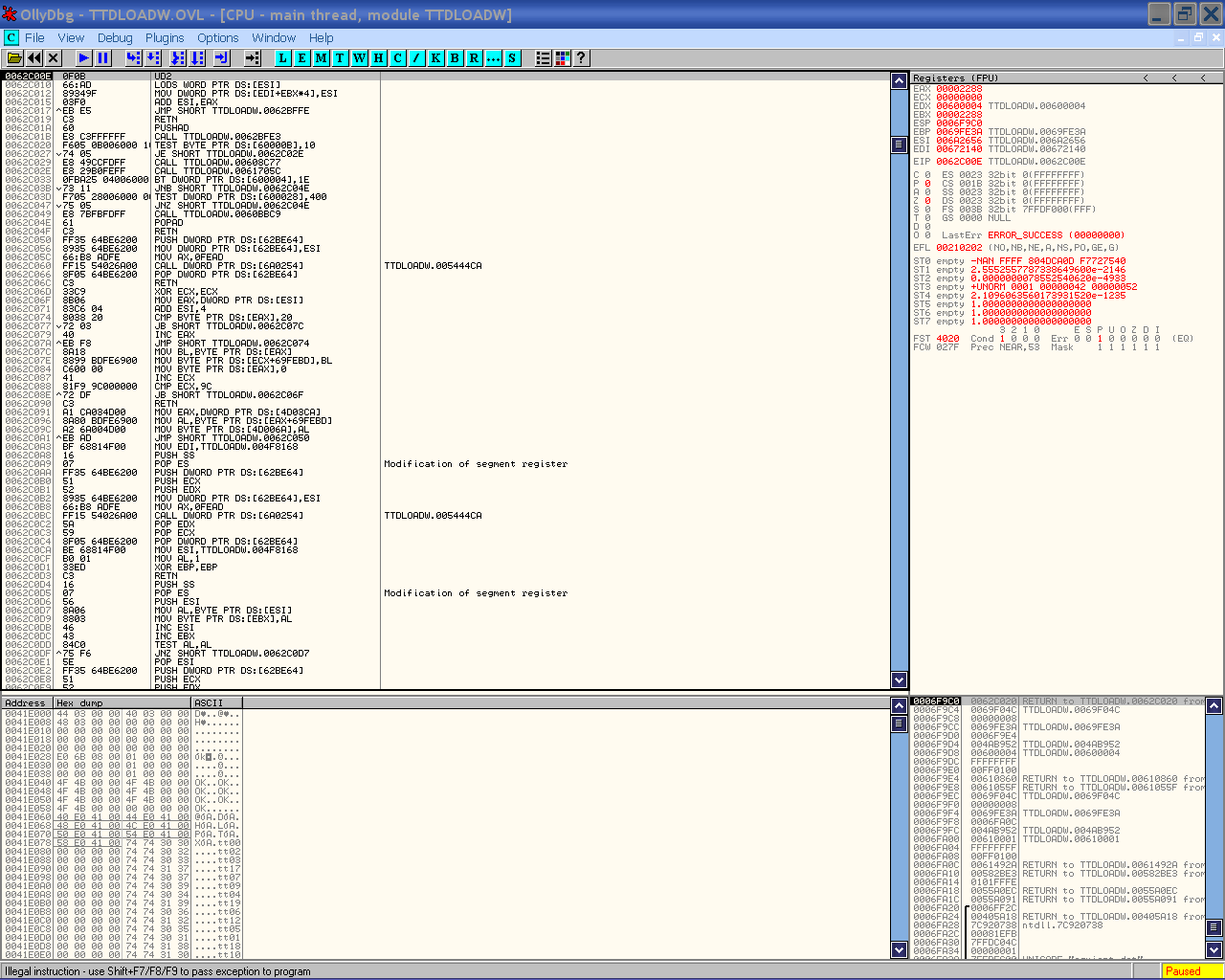Open Debugging options list icon
This screenshot has height=980, width=1225.
point(543,58)
